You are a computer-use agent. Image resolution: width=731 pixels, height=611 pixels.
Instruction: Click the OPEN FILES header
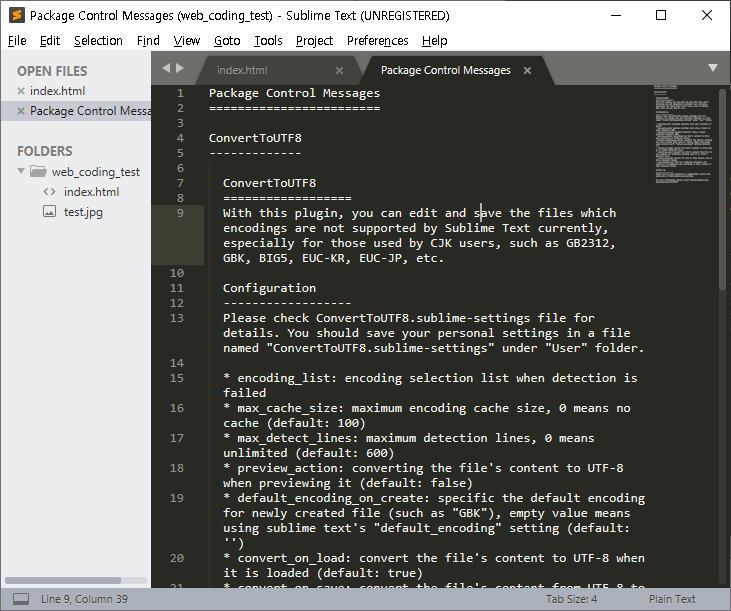click(52, 71)
